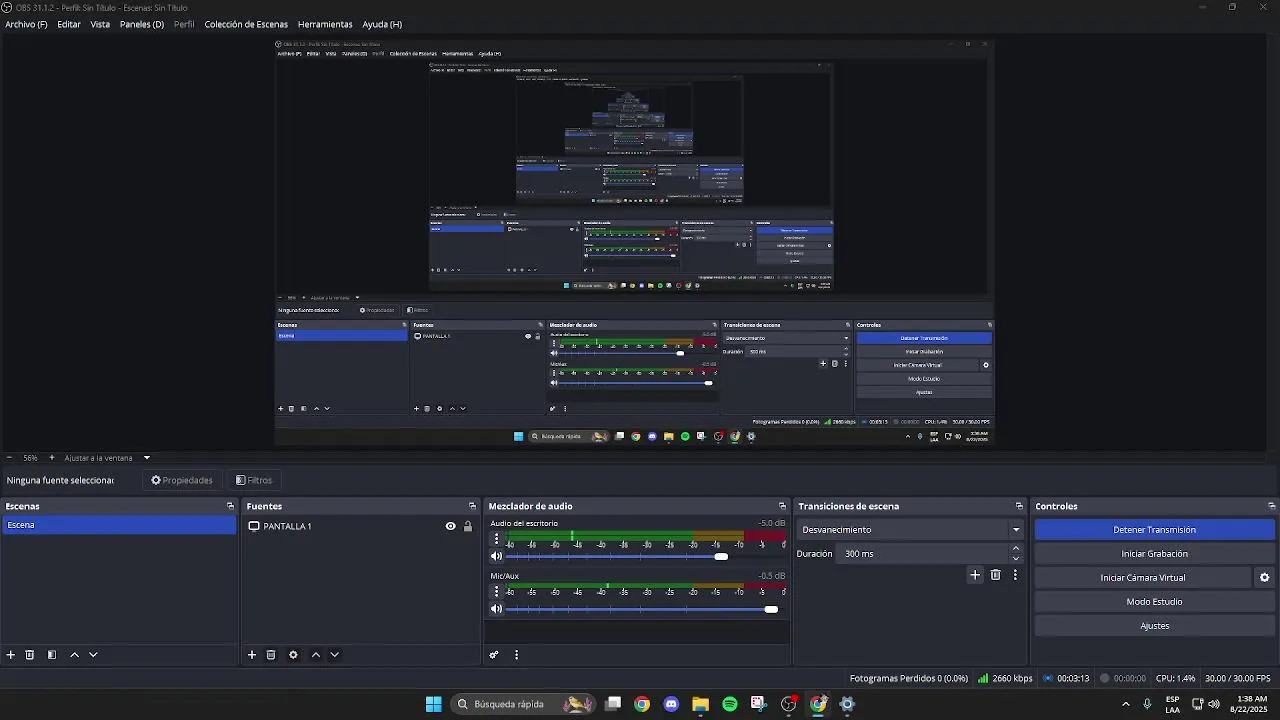1280x720 pixels.
Task: Open Ajustar a la ventana scaling dropdown
Action: point(107,458)
